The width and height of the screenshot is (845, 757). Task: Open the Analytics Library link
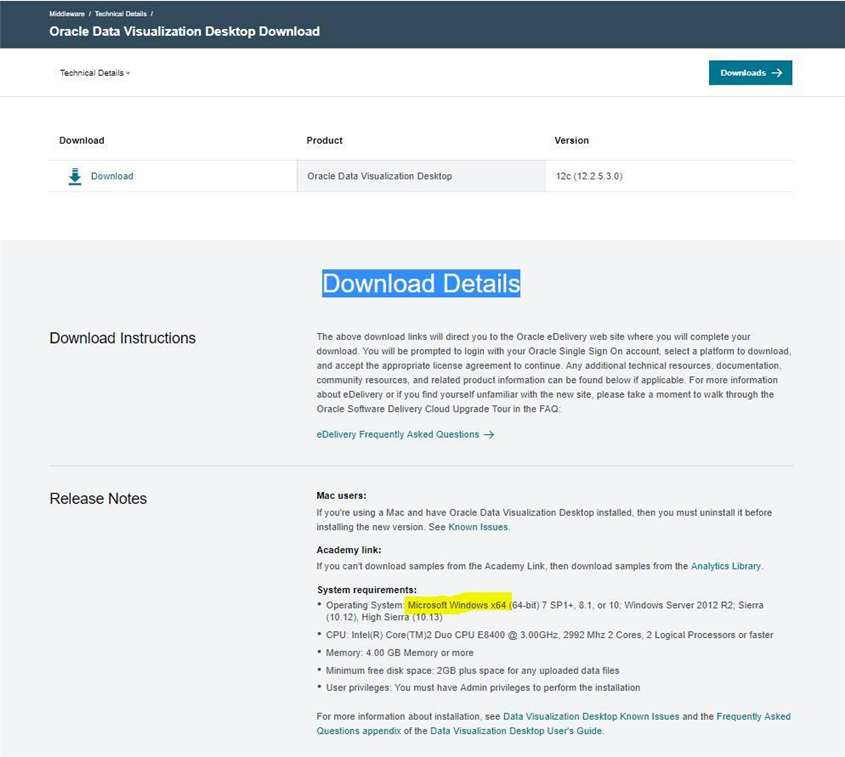pos(725,566)
